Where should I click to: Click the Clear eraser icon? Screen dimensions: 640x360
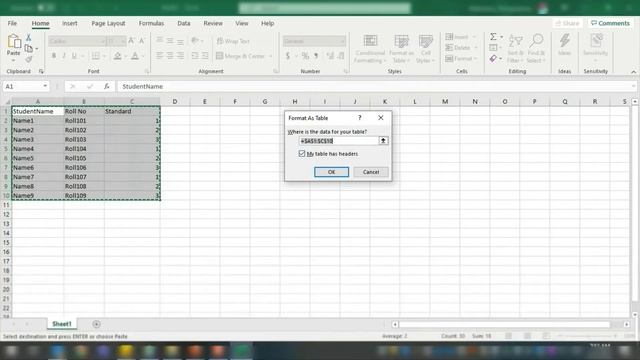click(493, 59)
